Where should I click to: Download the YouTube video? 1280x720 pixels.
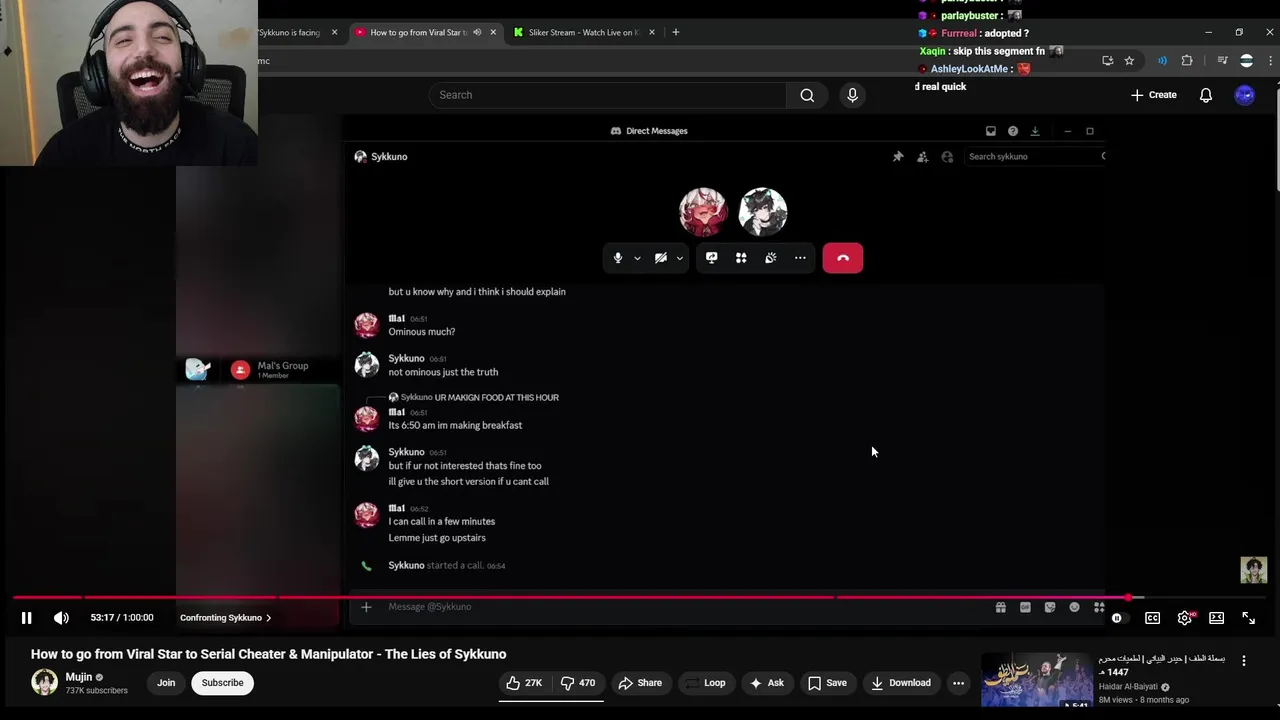[x=901, y=683]
